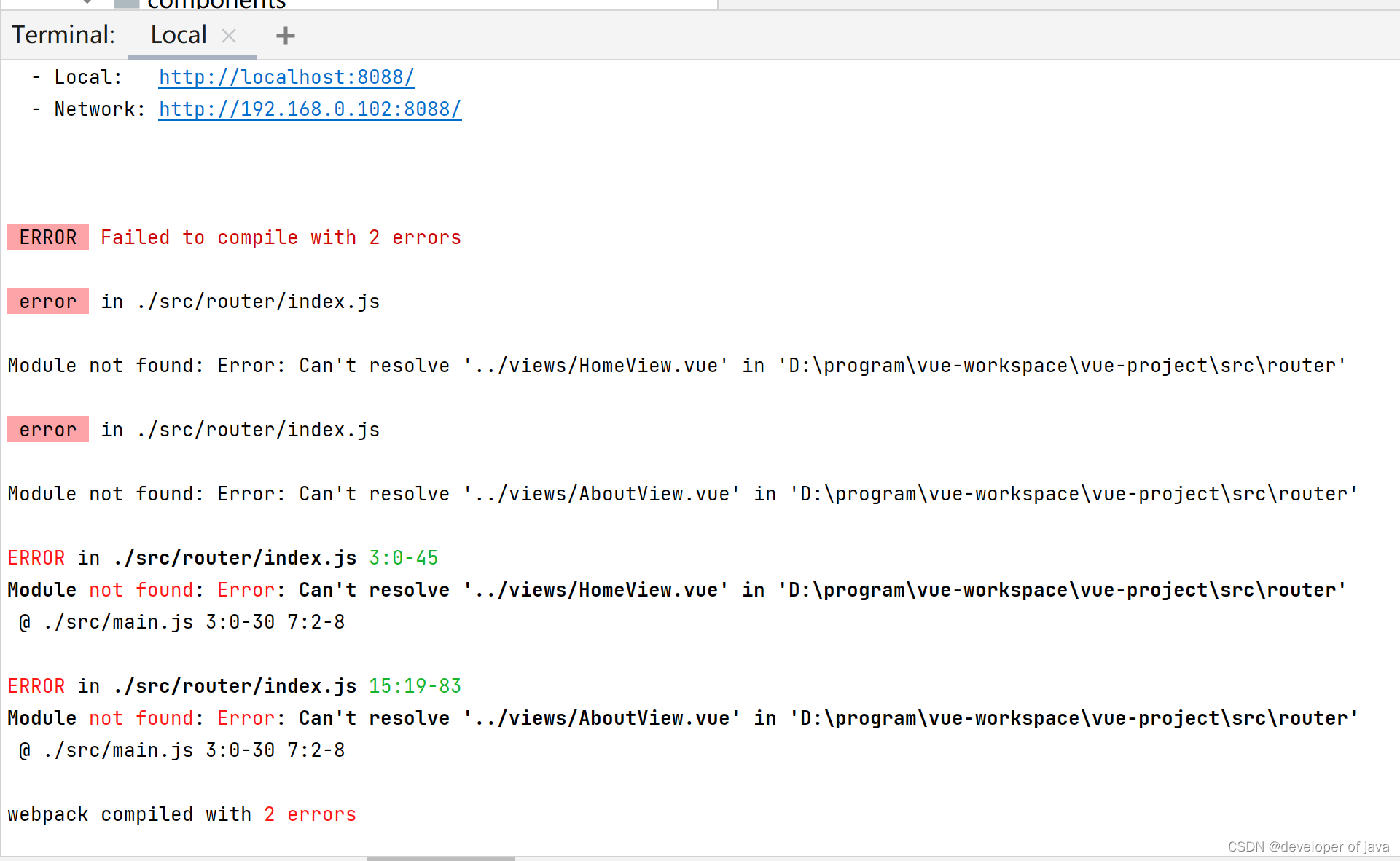Collapse the components folder arrow
Screen dimensions: 1400x861
(87, 2)
